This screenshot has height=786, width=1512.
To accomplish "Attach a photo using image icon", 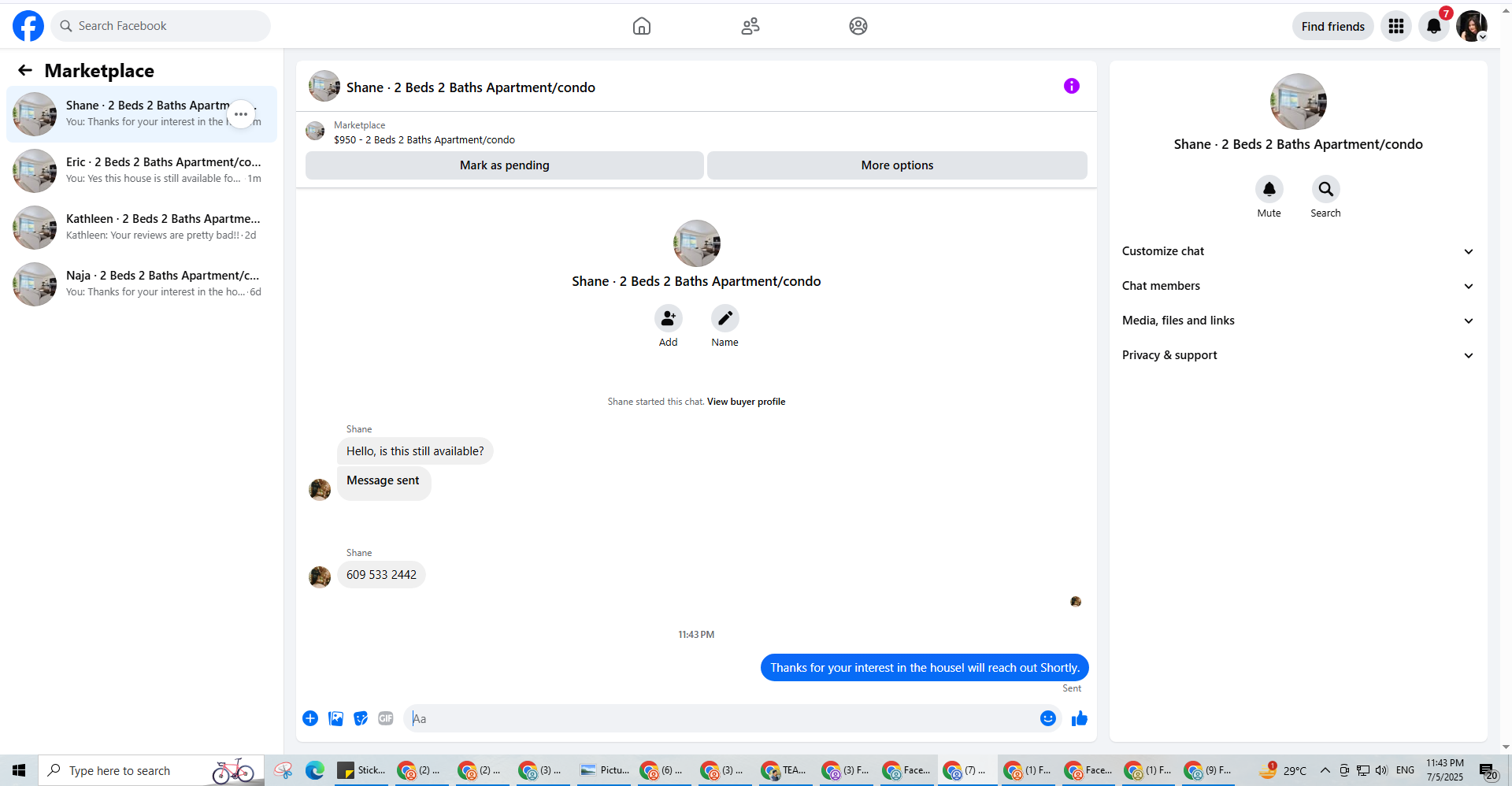I will tap(336, 718).
